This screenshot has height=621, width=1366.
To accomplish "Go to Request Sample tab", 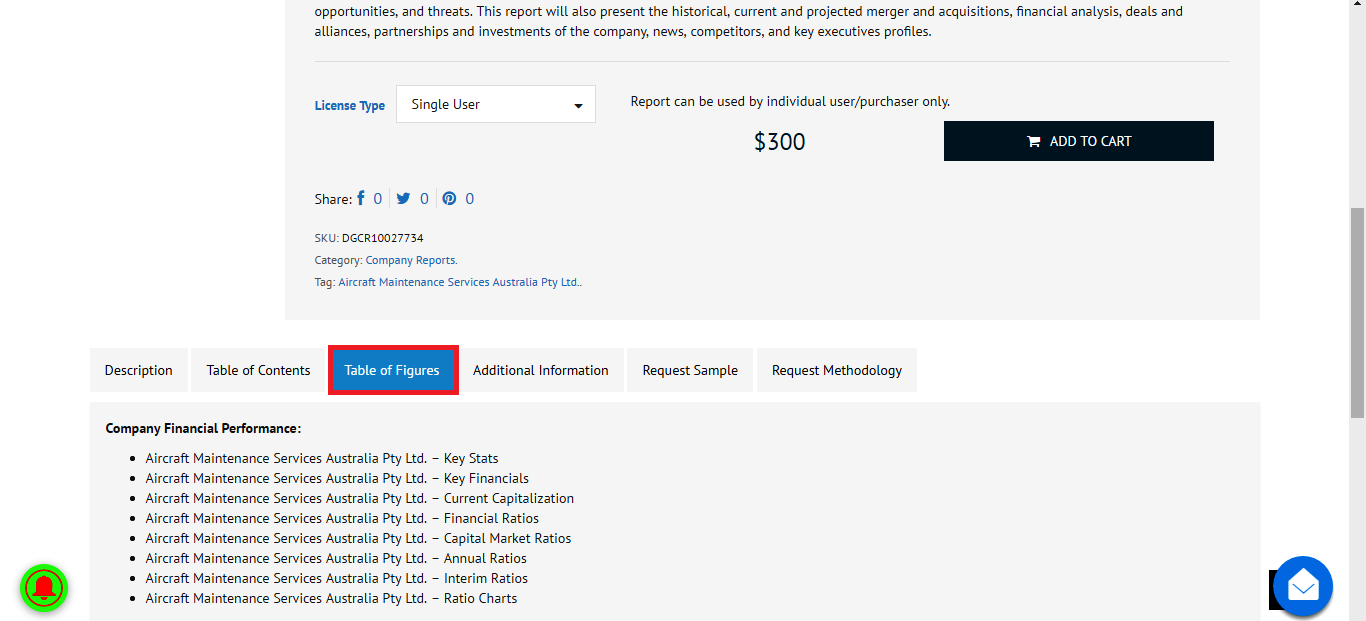I will [690, 370].
